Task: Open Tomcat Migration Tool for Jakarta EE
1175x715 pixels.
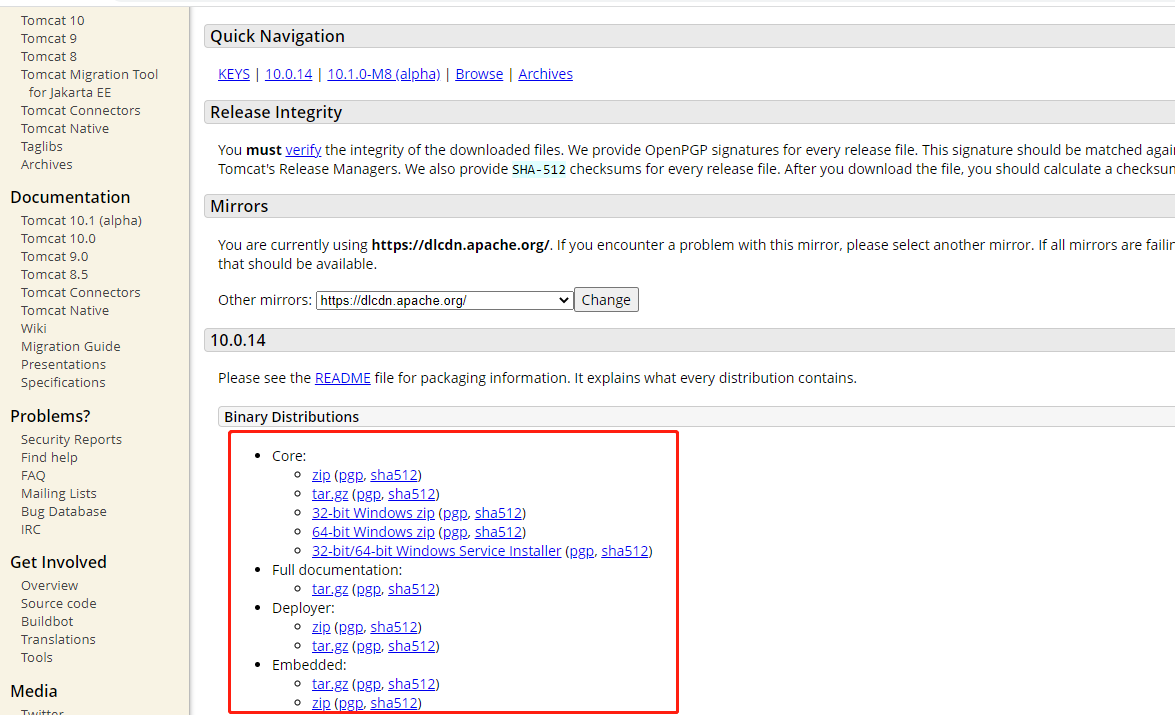Action: point(89,83)
